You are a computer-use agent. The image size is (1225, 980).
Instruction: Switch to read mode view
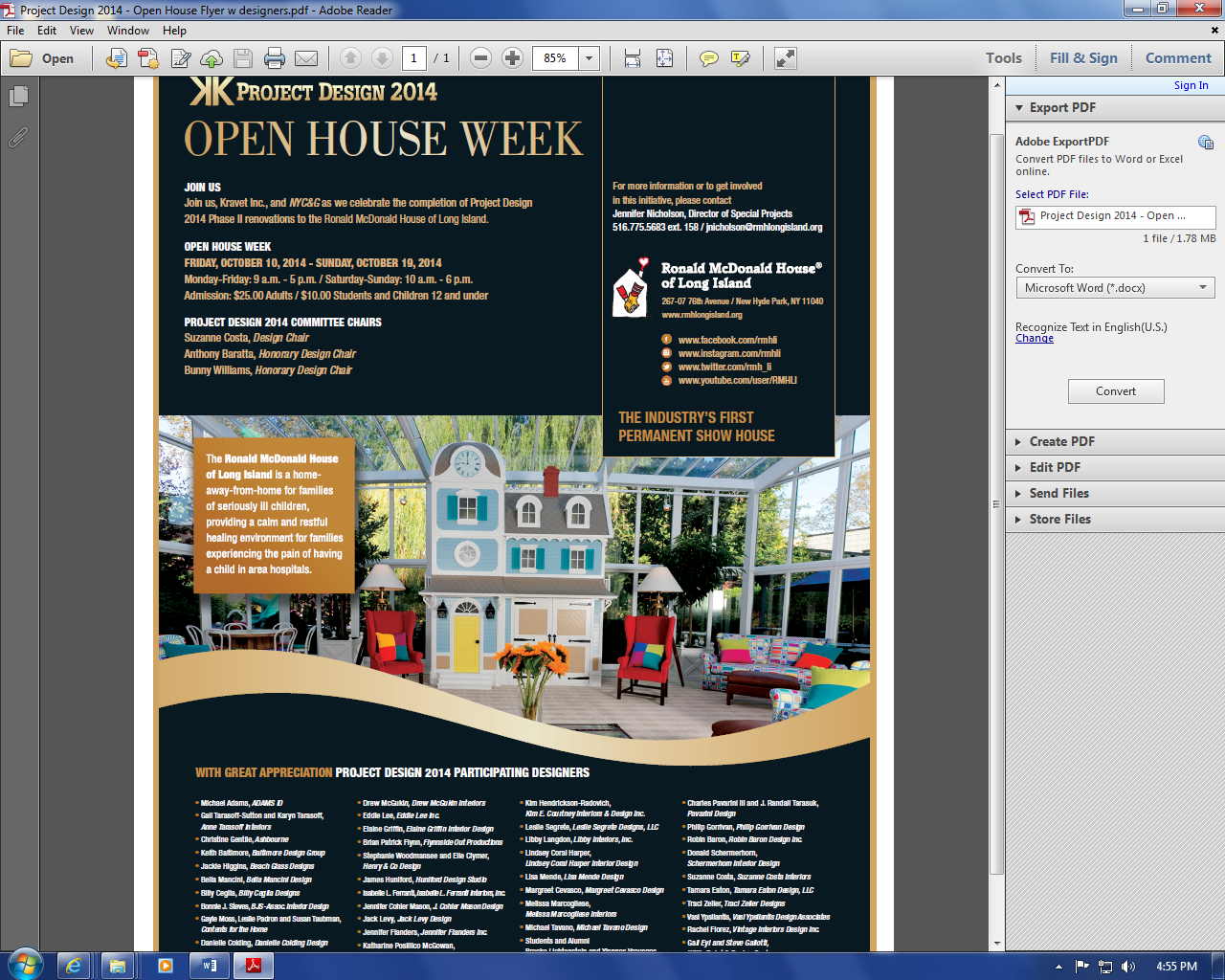[786, 58]
